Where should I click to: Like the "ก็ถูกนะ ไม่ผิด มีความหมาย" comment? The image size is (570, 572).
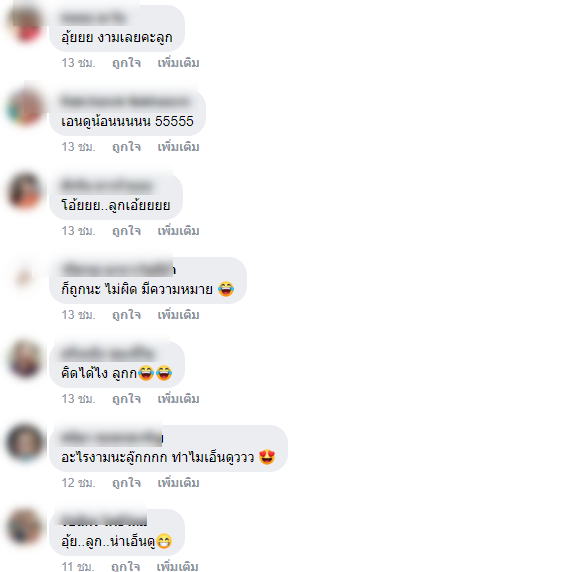click(x=126, y=315)
